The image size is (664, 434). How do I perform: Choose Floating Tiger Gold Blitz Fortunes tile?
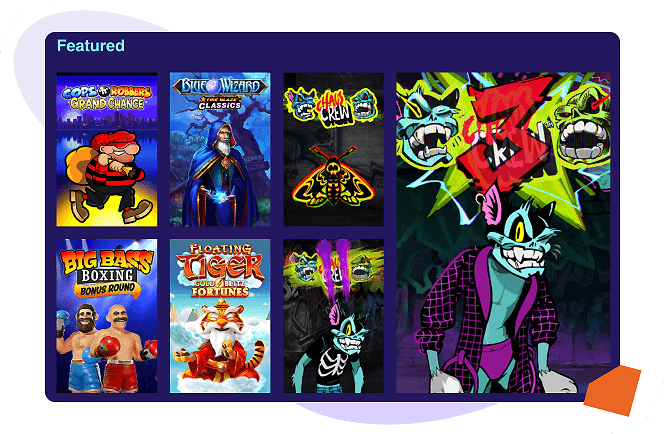(220, 316)
